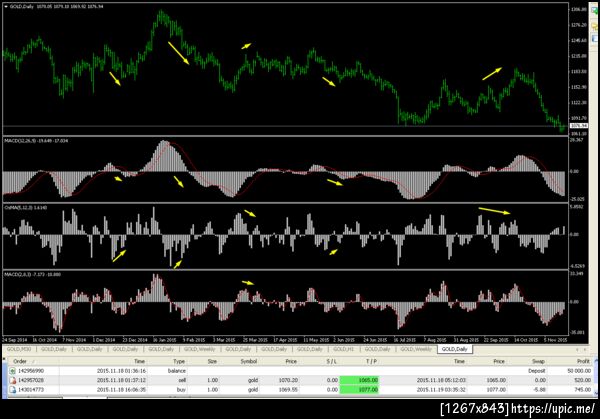Image resolution: width=600 pixels, height=419 pixels.
Task: Click the open price 1069.55
Action: [288, 390]
